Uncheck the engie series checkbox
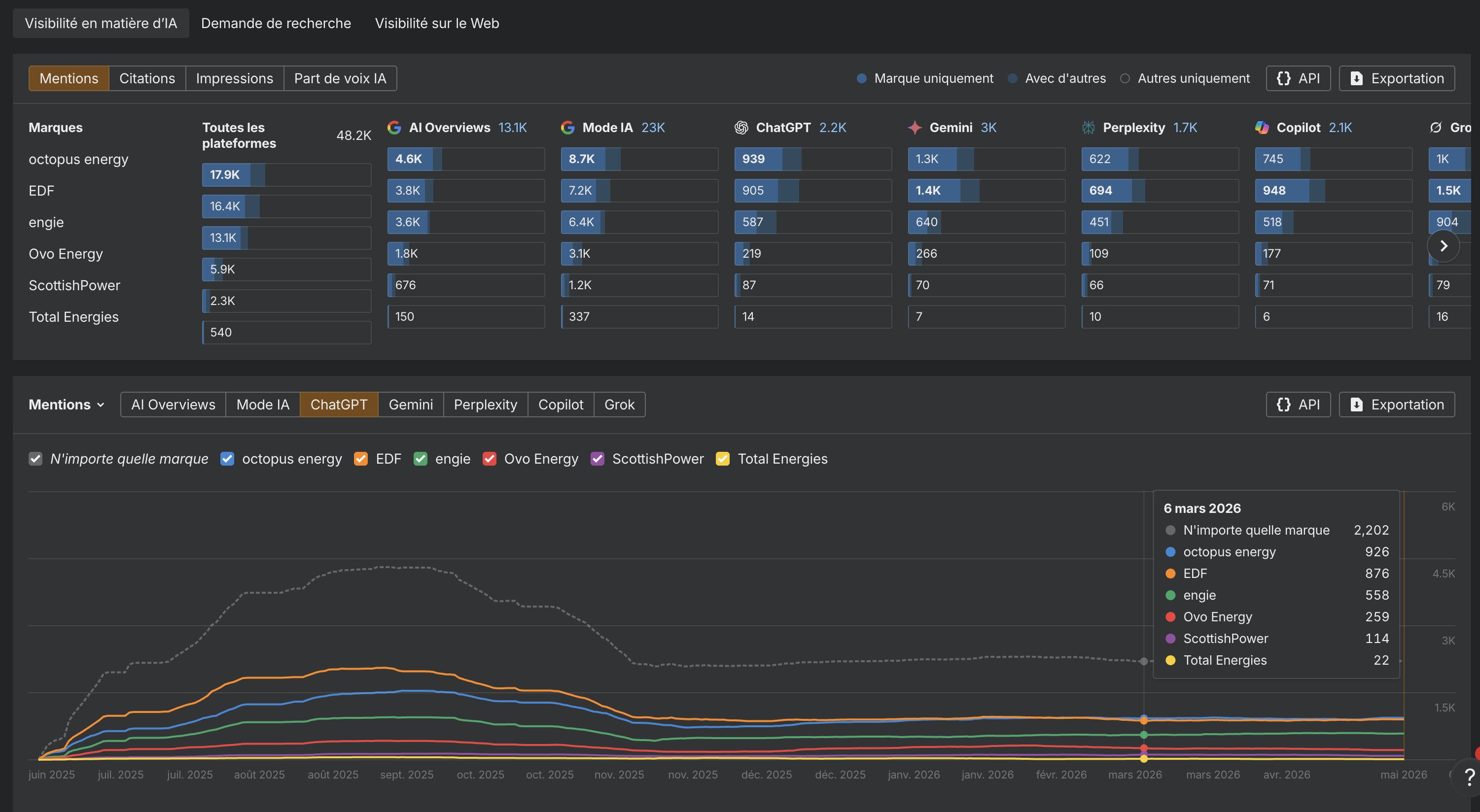The image size is (1480, 812). click(x=421, y=459)
